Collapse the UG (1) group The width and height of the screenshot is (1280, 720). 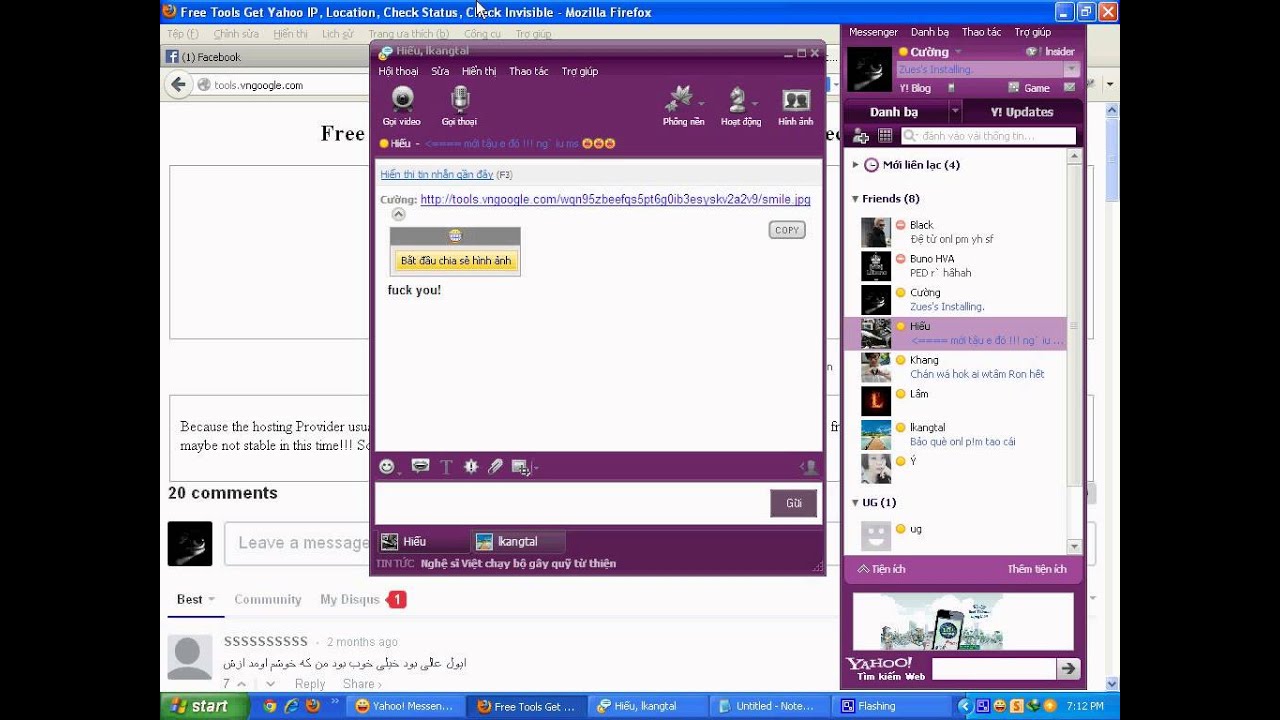tap(855, 502)
